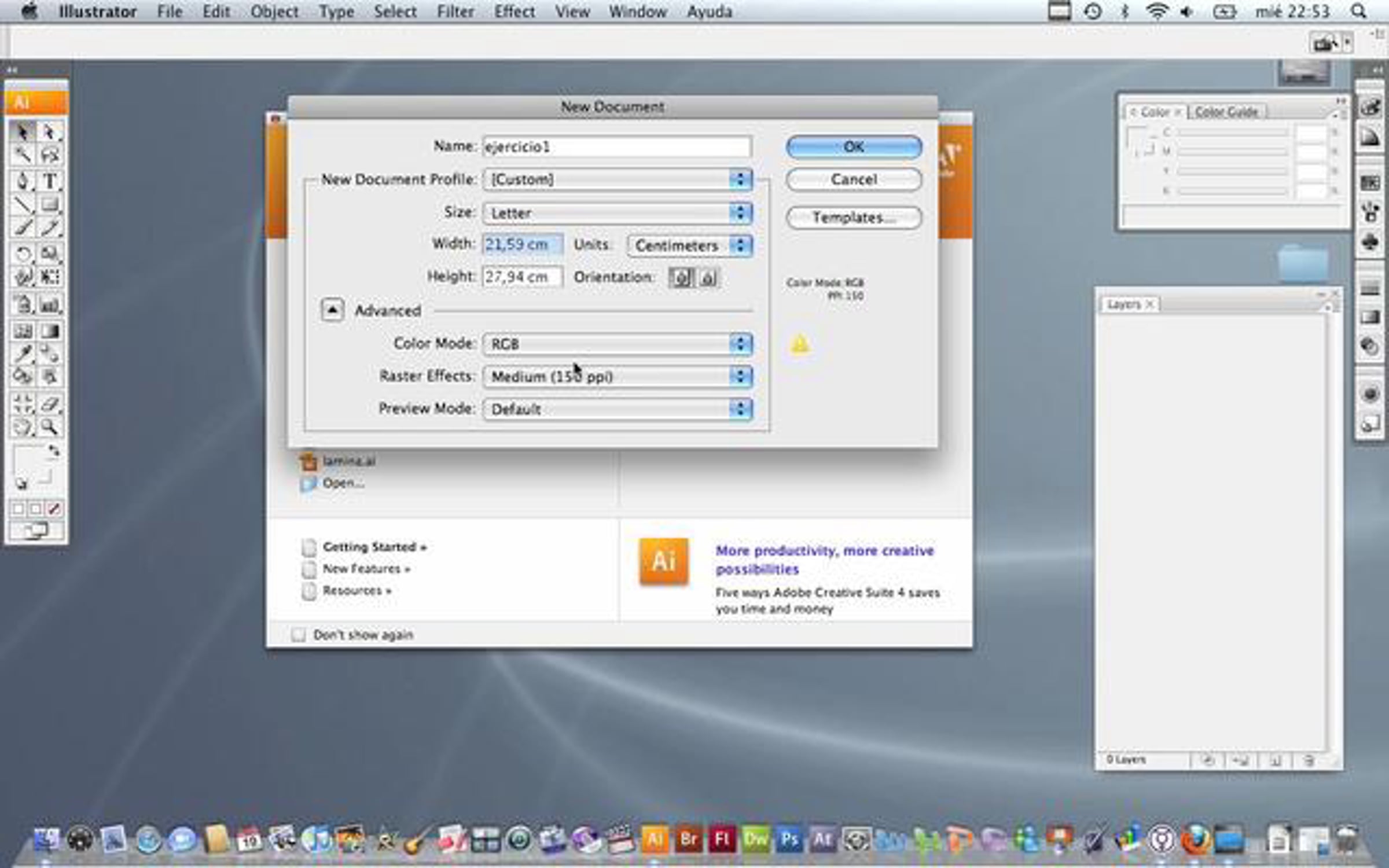The width and height of the screenshot is (1389, 868).
Task: Click the Templates... button
Action: (x=854, y=218)
